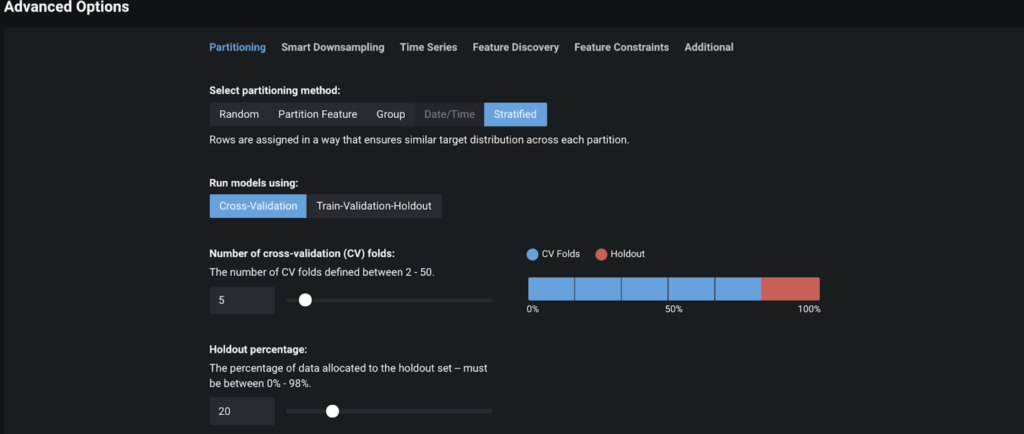Select the Additional tab
Viewport: 1024px width, 434px height.
tap(709, 47)
